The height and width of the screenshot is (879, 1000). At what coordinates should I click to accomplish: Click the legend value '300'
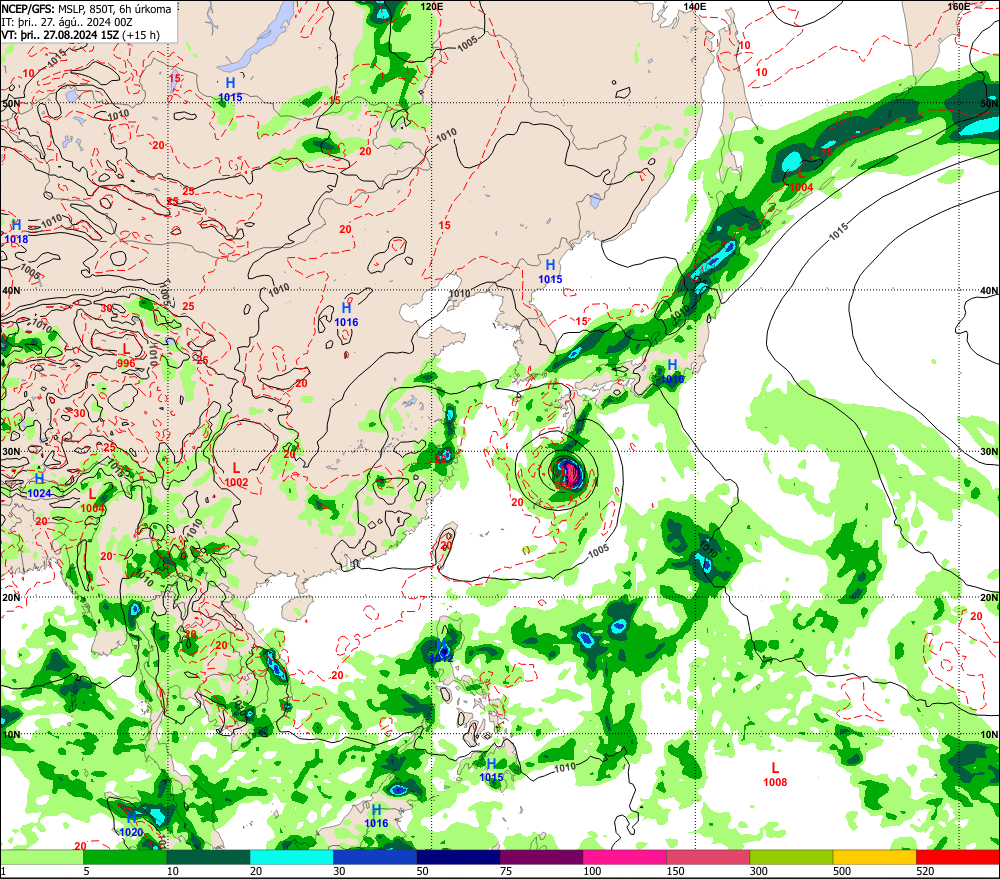click(x=758, y=871)
